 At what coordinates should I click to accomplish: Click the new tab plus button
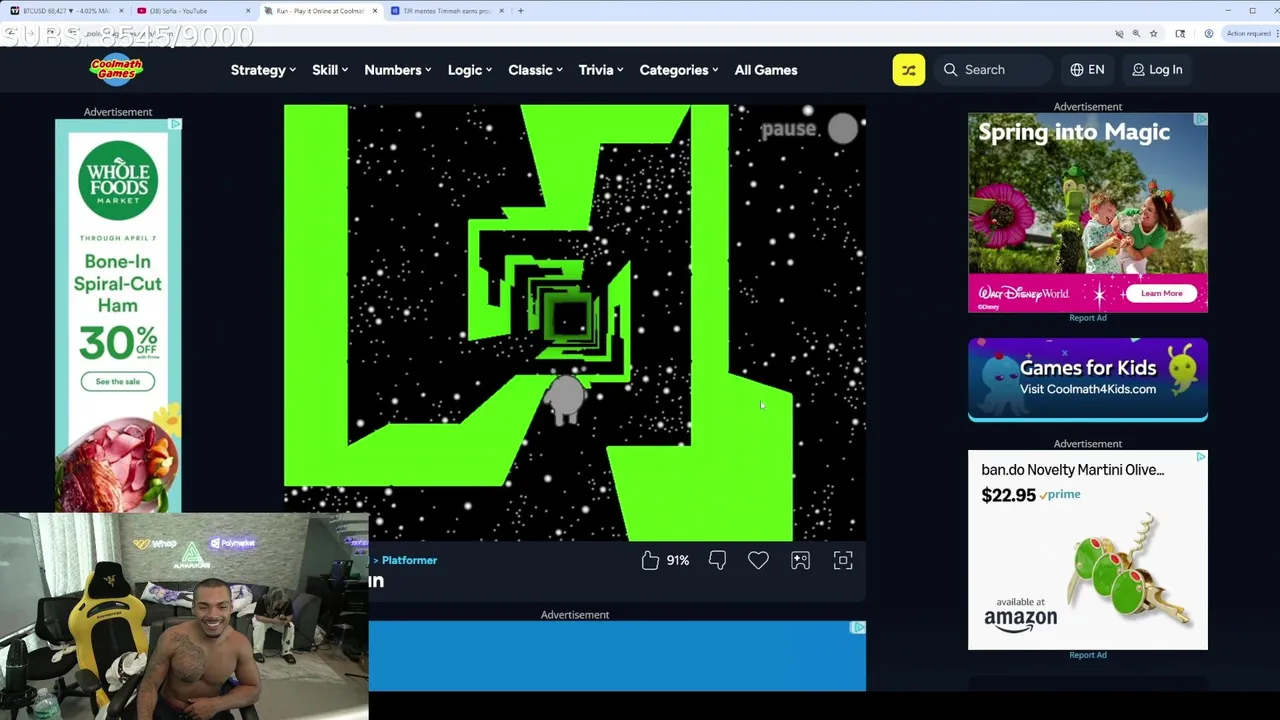tap(520, 11)
